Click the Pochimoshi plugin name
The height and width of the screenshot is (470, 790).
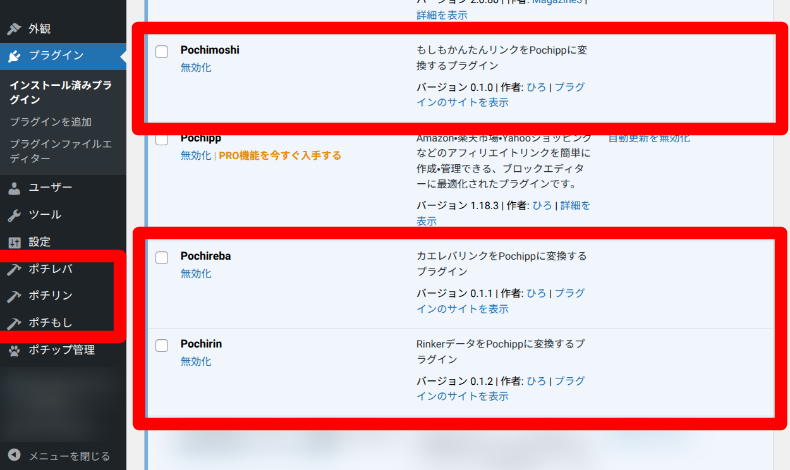[x=210, y=50]
